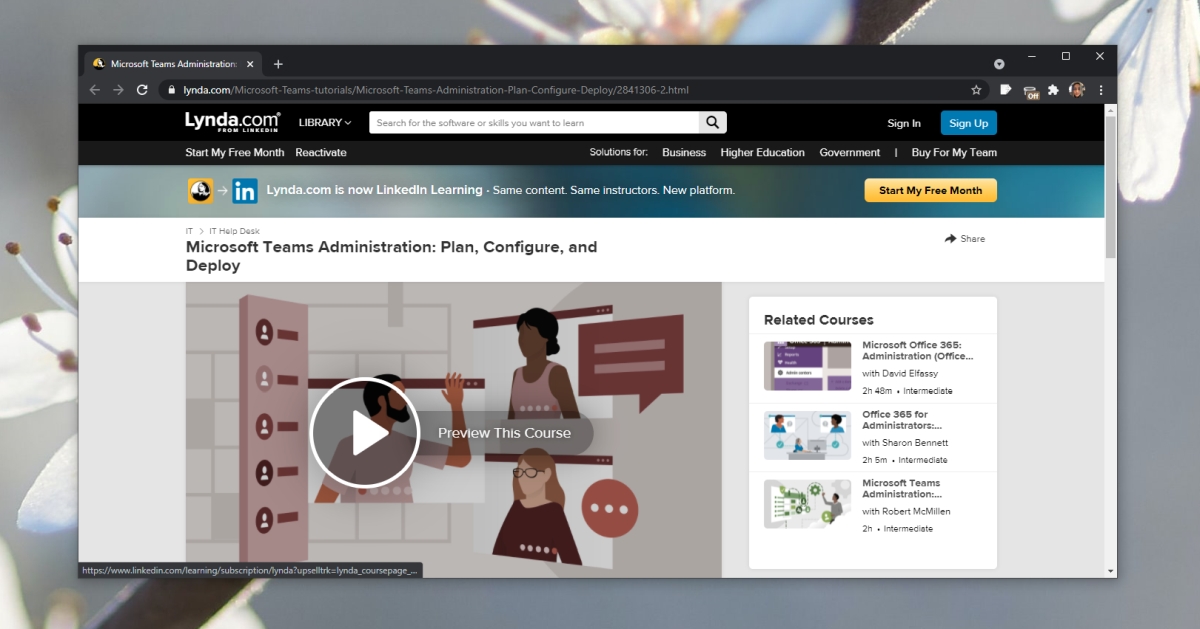Open the related Microsoft Teams Administration course title
The height and width of the screenshot is (629, 1200).
(x=902, y=488)
